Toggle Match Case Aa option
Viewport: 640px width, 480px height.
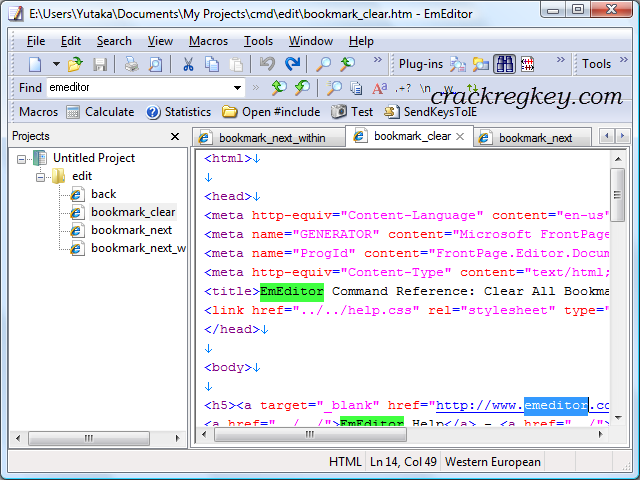tap(379, 88)
